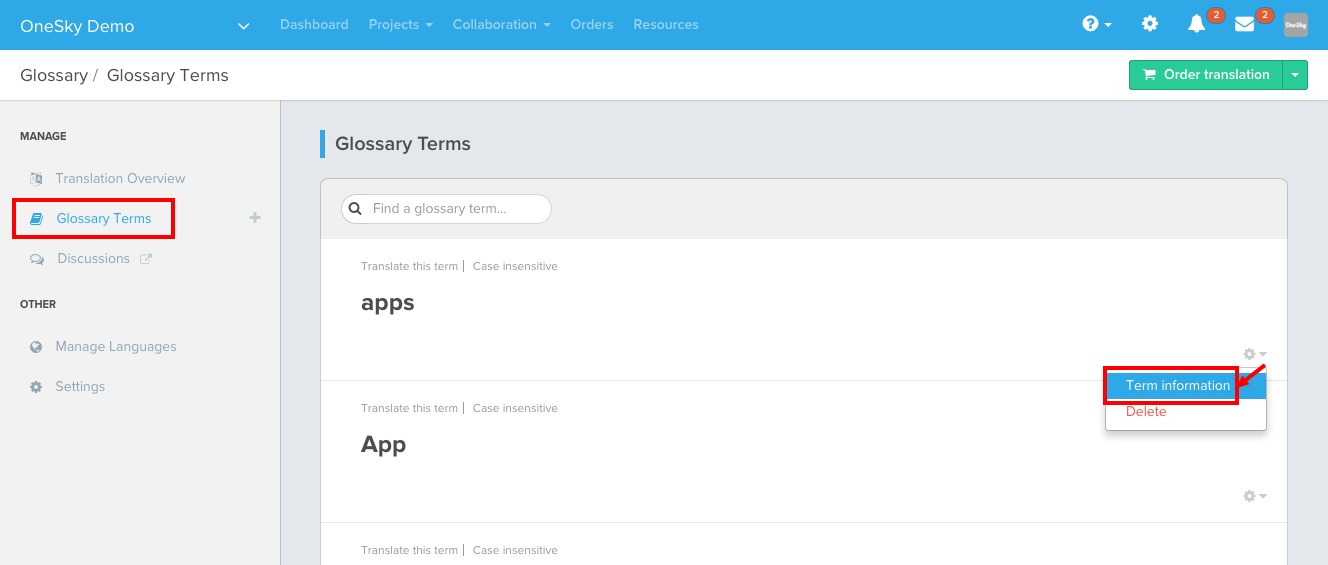1328x565 pixels.
Task: Click OneSky Demo title in header
Action: coord(77,26)
